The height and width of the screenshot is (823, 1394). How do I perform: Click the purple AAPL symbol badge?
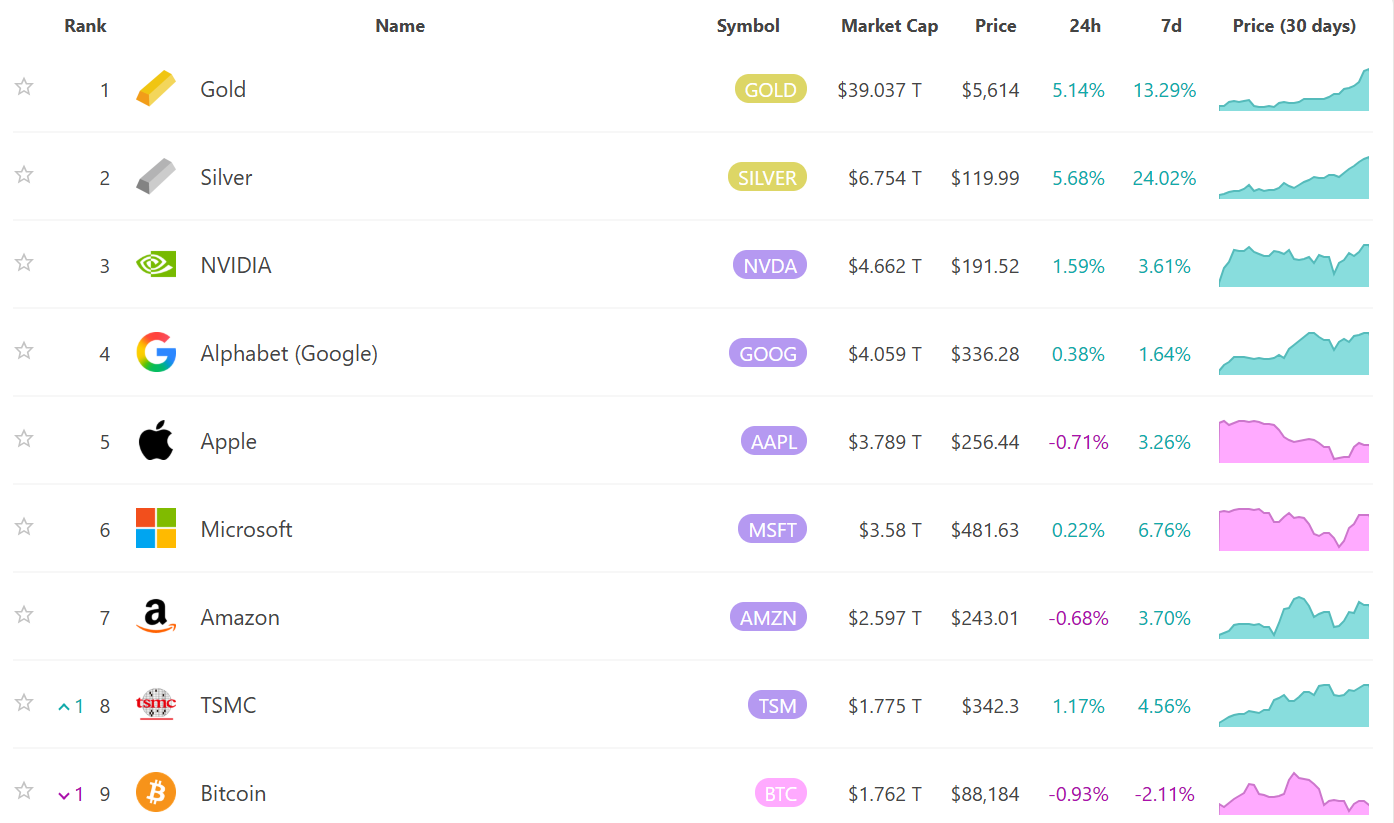pyautogui.click(x=773, y=441)
